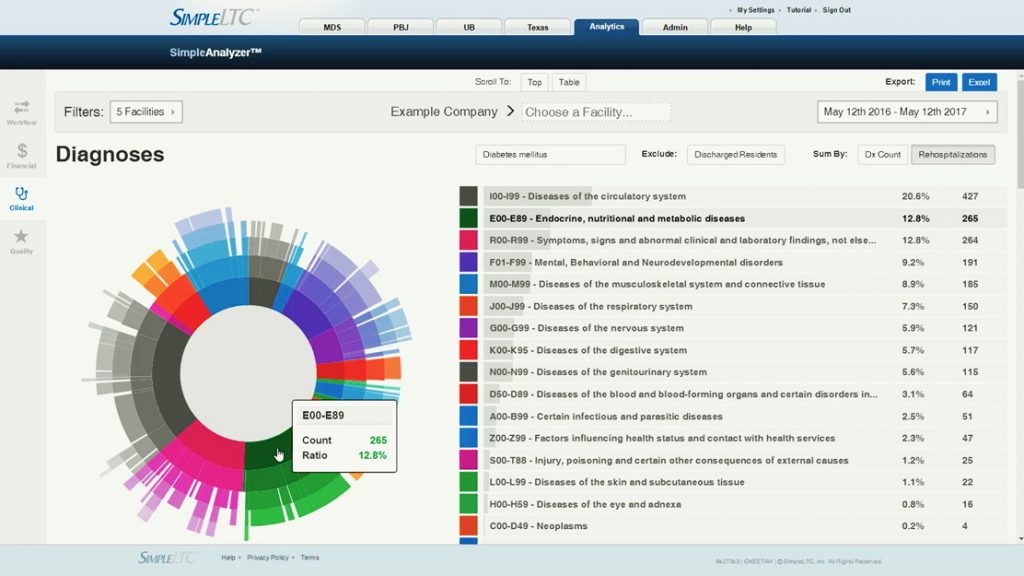Open the date range picker dropdown
The height and width of the screenshot is (576, 1024).
coord(907,112)
